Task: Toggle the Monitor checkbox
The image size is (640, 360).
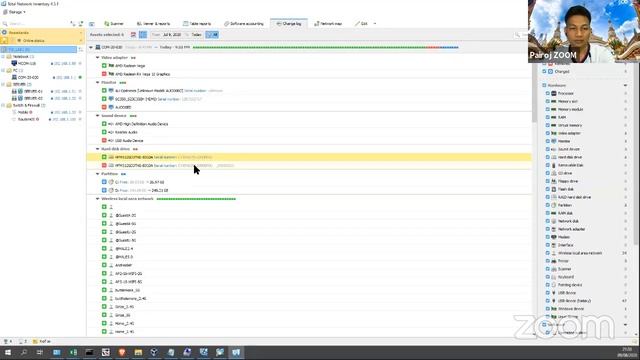Action: (547, 141)
